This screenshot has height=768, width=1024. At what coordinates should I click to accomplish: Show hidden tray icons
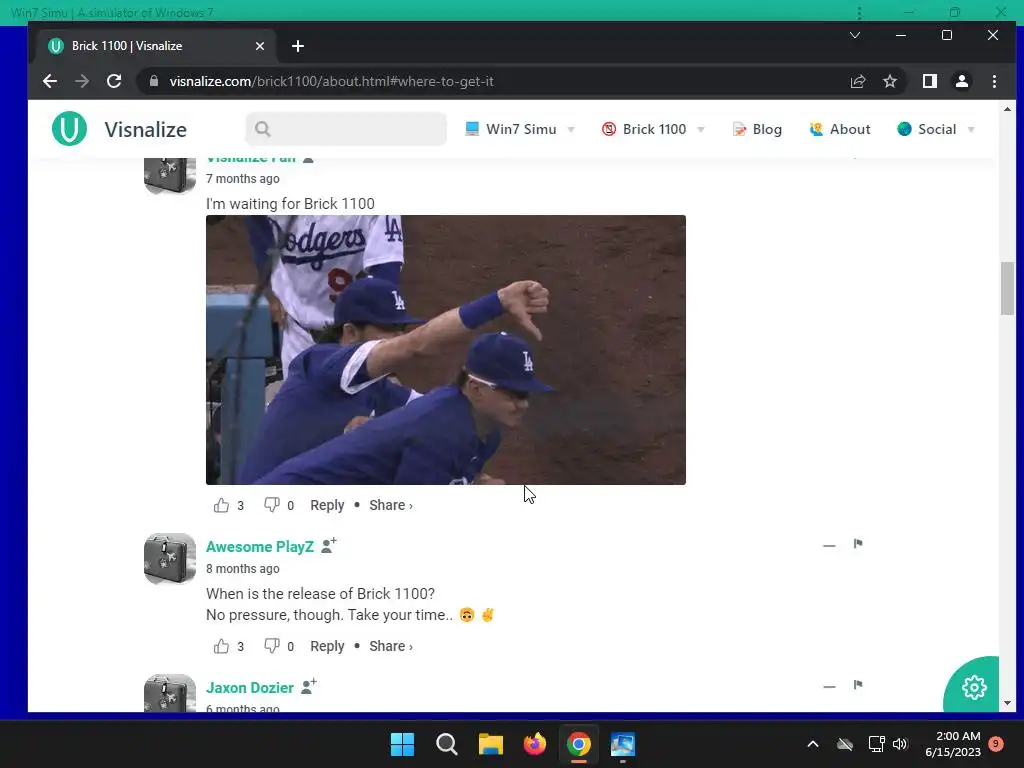click(x=812, y=744)
